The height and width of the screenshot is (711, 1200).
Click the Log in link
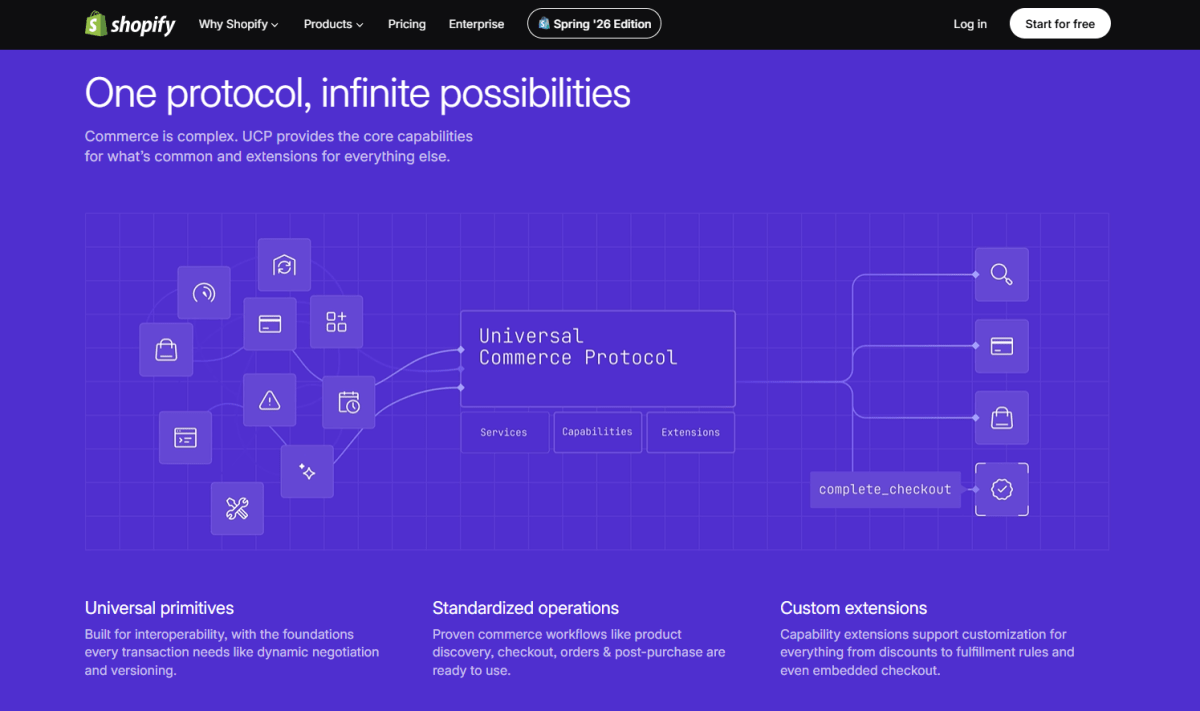pos(970,24)
